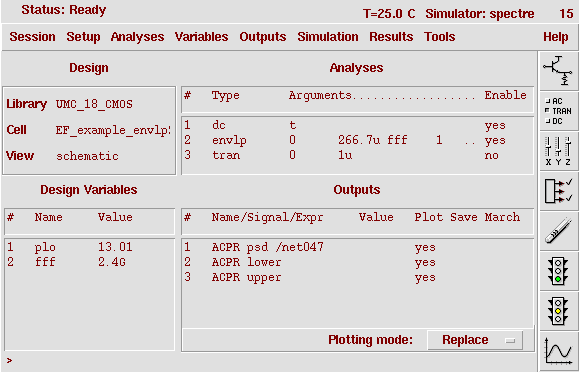This screenshot has height=372, width=579.
Task: Select output ACPR psd /net047
Action: [357, 247]
